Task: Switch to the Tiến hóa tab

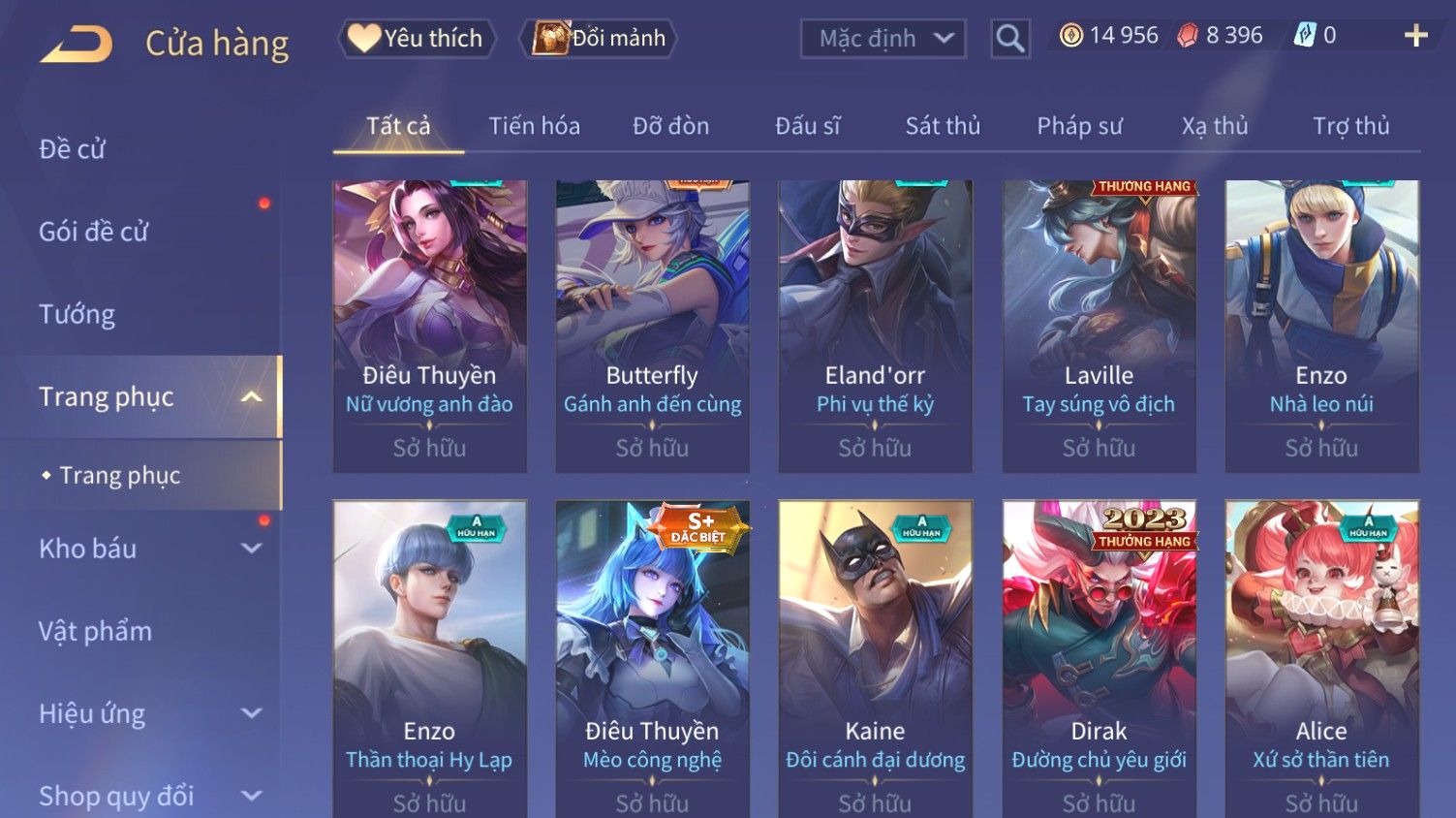Action: coord(534,126)
